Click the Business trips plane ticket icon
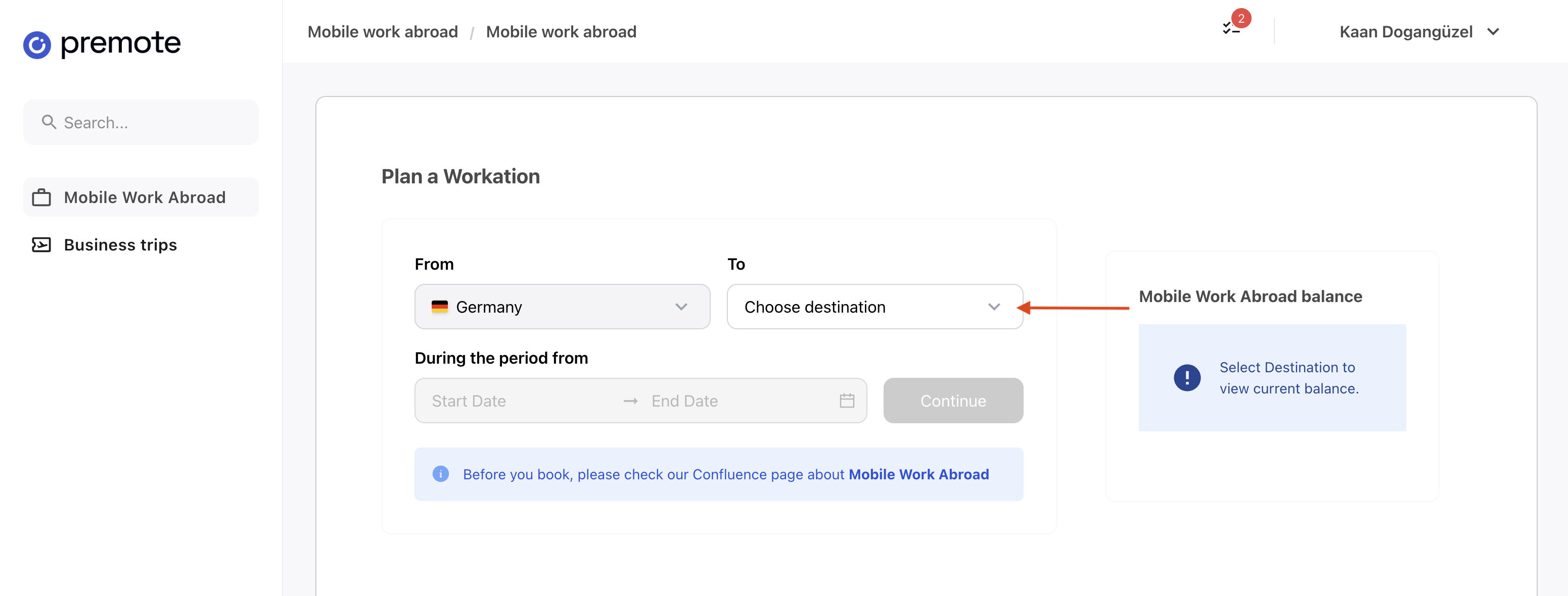Screen dimensions: 1568x596 (x=41, y=244)
